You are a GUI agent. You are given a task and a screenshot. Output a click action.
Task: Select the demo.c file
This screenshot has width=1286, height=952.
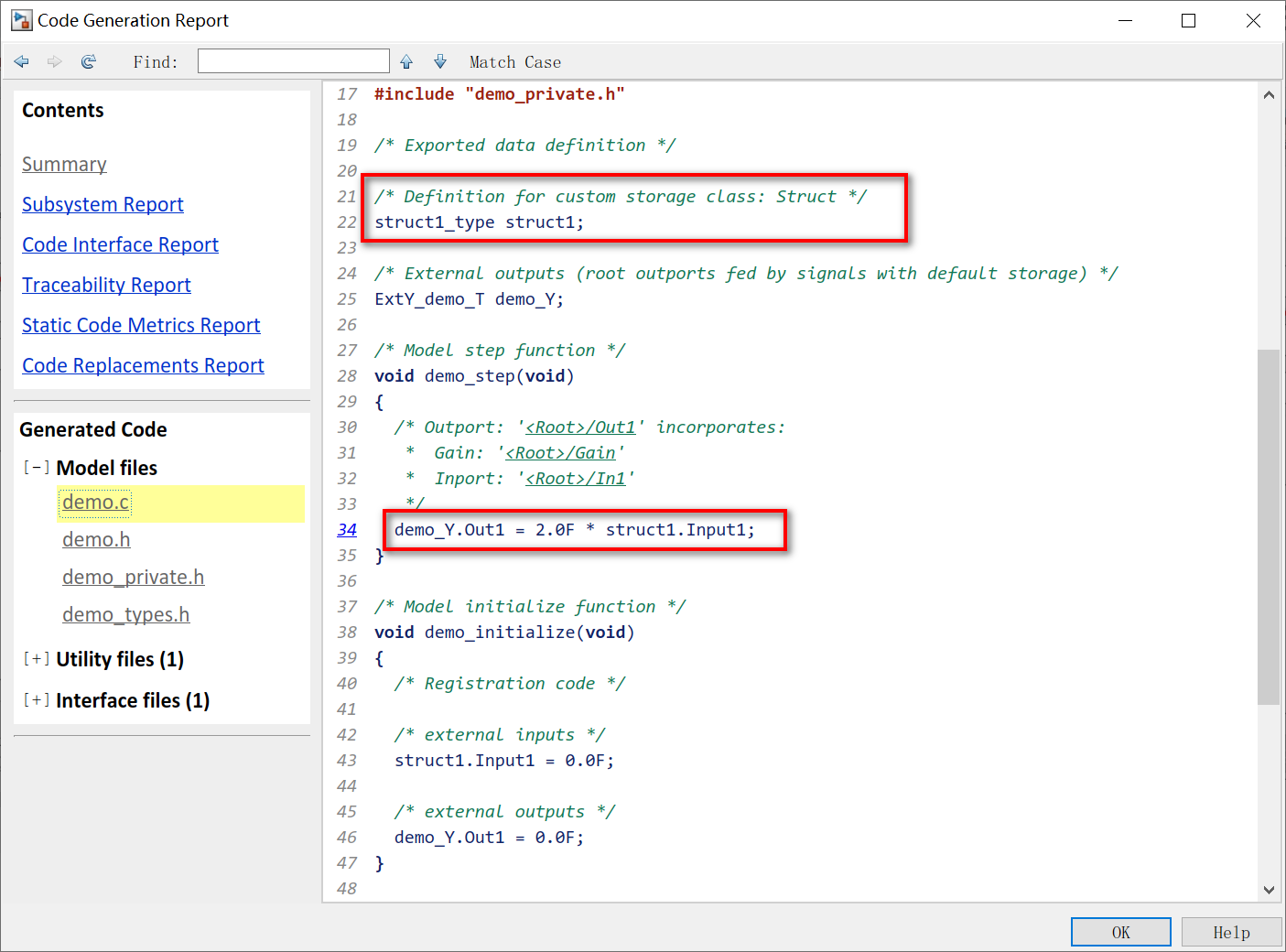point(96,503)
